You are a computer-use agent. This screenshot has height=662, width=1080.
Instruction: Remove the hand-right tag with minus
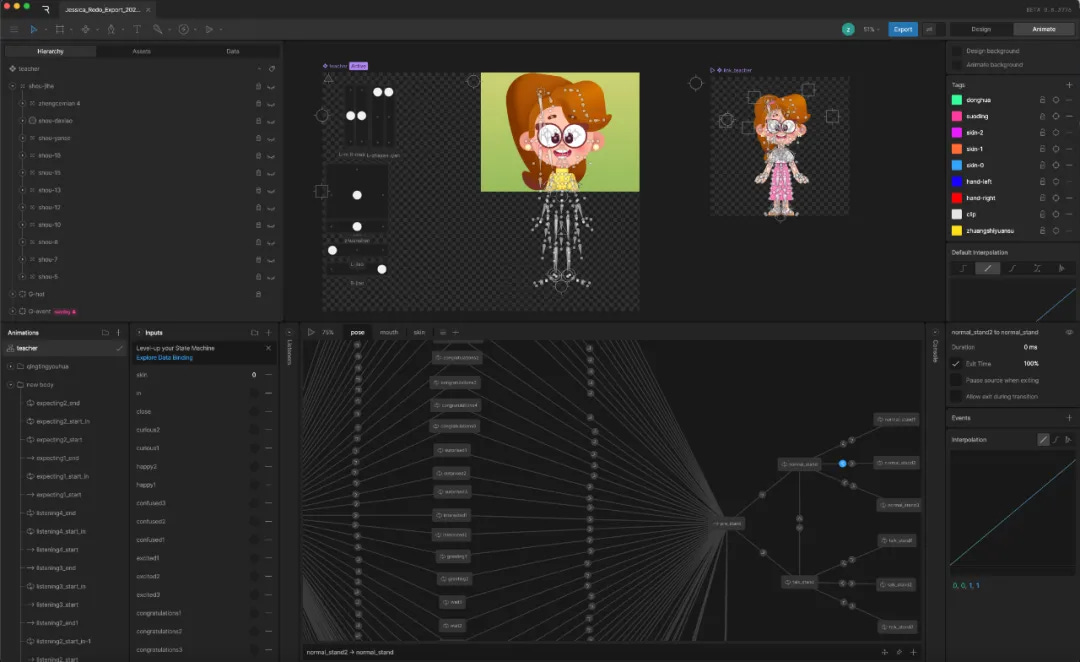pos(1069,198)
